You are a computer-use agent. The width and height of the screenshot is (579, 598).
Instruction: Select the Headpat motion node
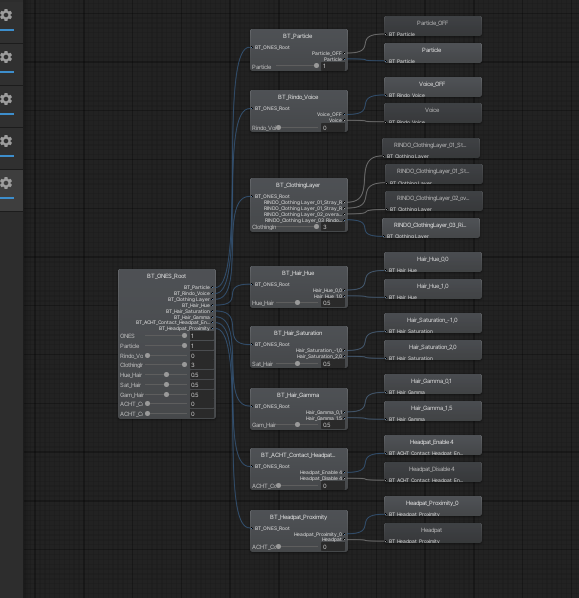click(433, 533)
